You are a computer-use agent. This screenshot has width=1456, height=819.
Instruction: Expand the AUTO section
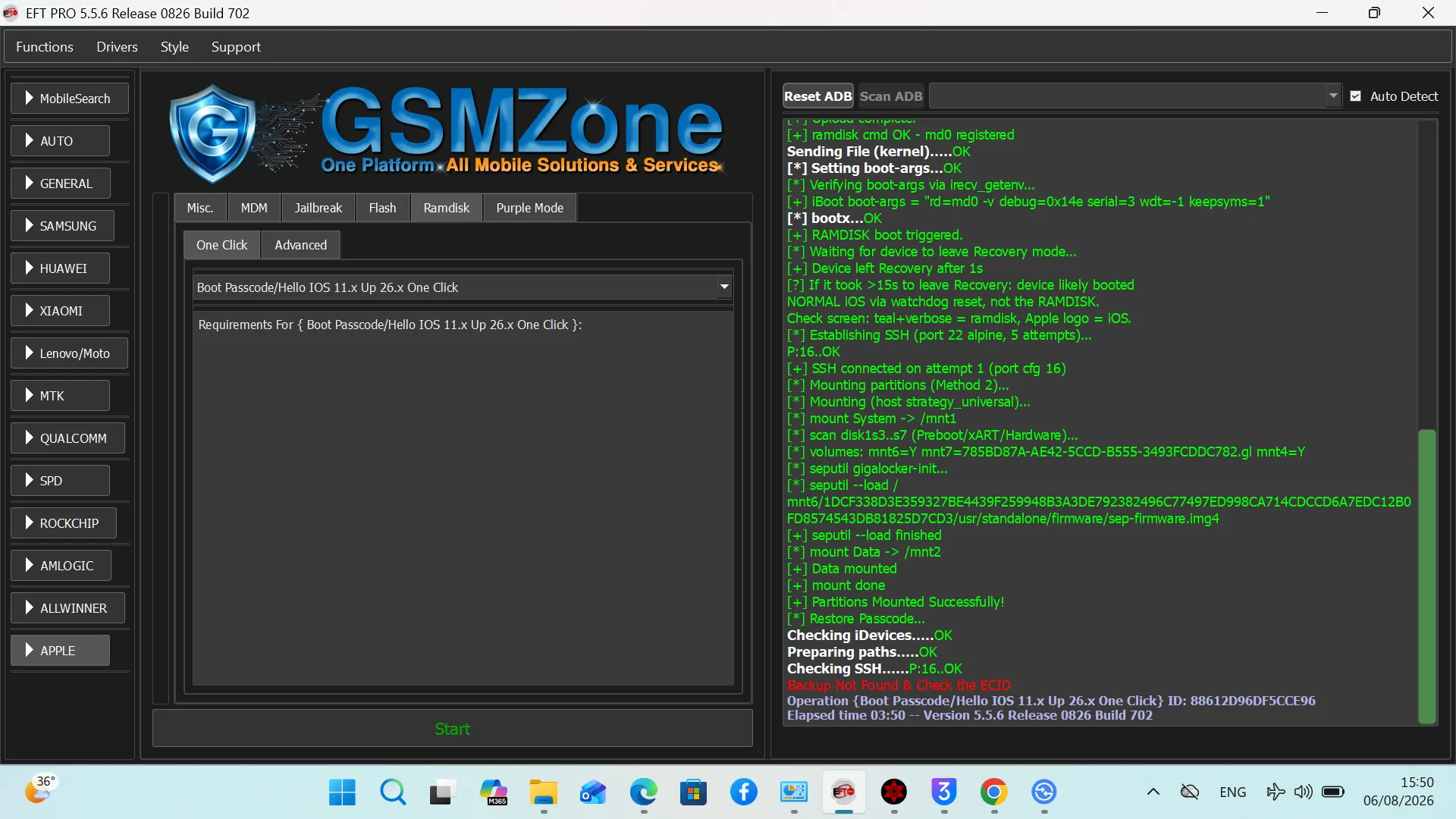[60, 141]
